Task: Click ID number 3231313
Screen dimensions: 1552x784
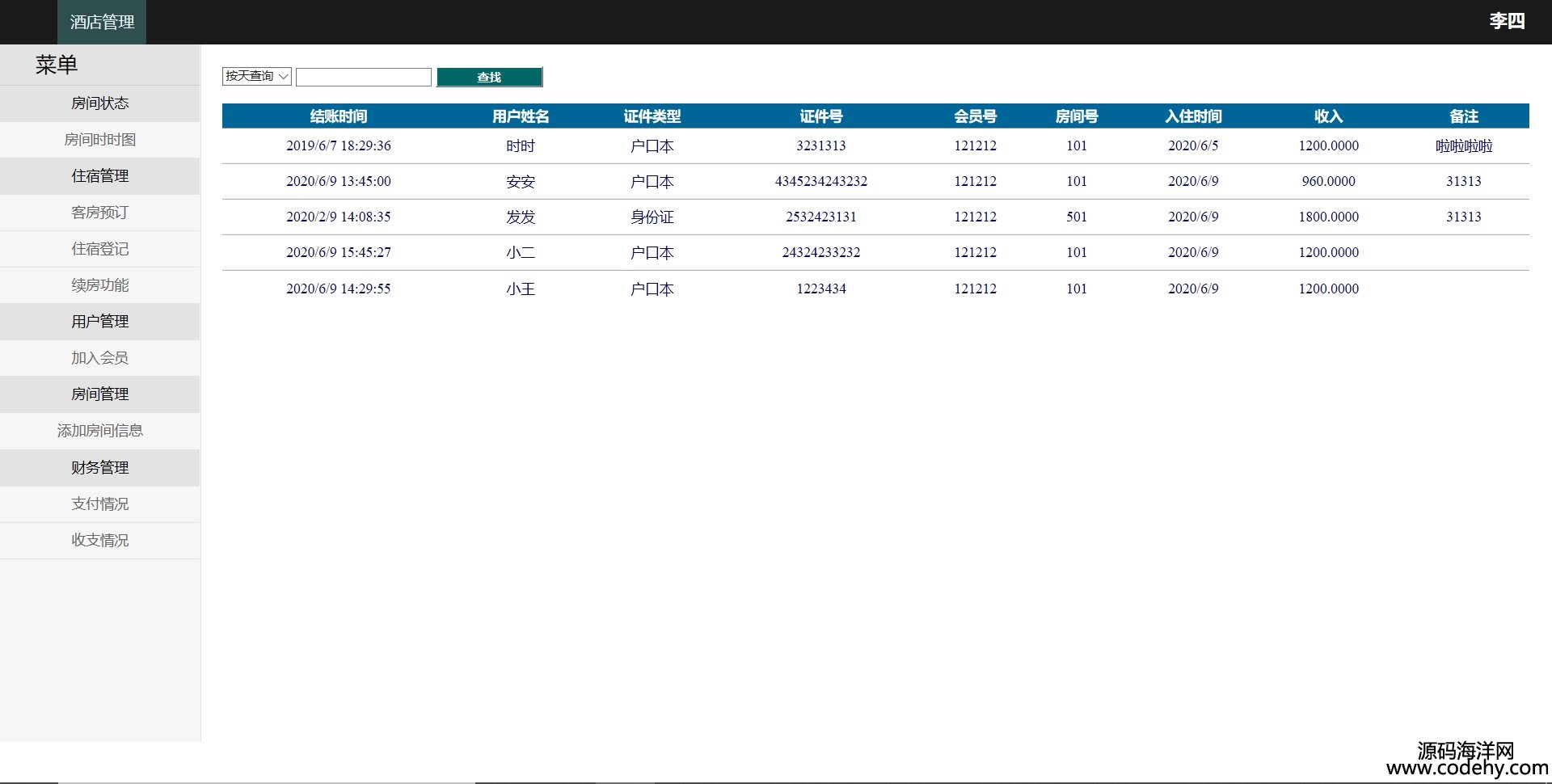Action: [821, 146]
